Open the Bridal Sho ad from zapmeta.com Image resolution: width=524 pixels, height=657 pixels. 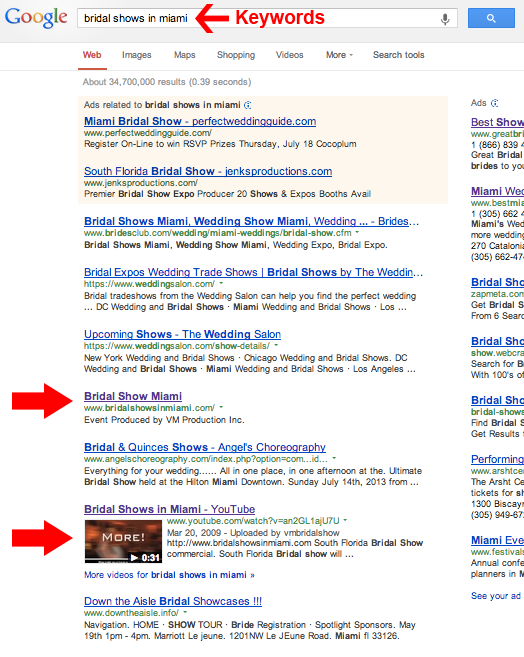tap(497, 282)
